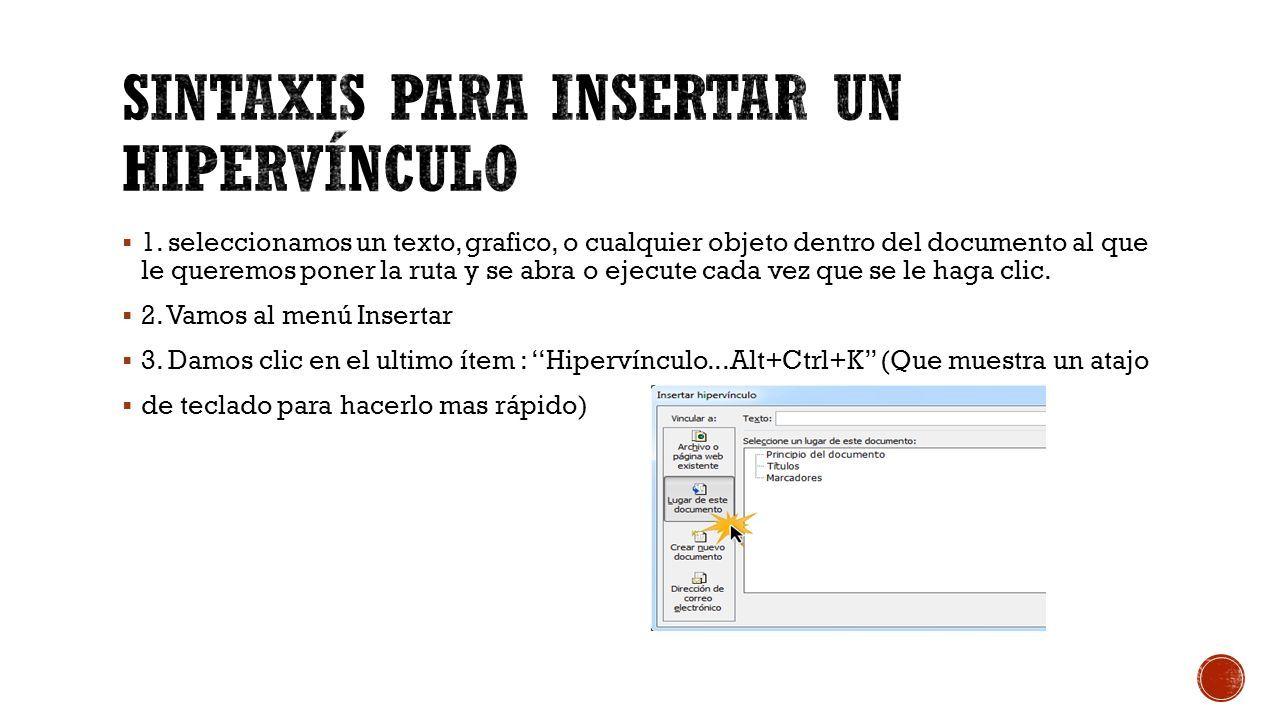The height and width of the screenshot is (720, 1280).
Task: Click the document place icon above 'Lugar de este'
Action: (699, 488)
